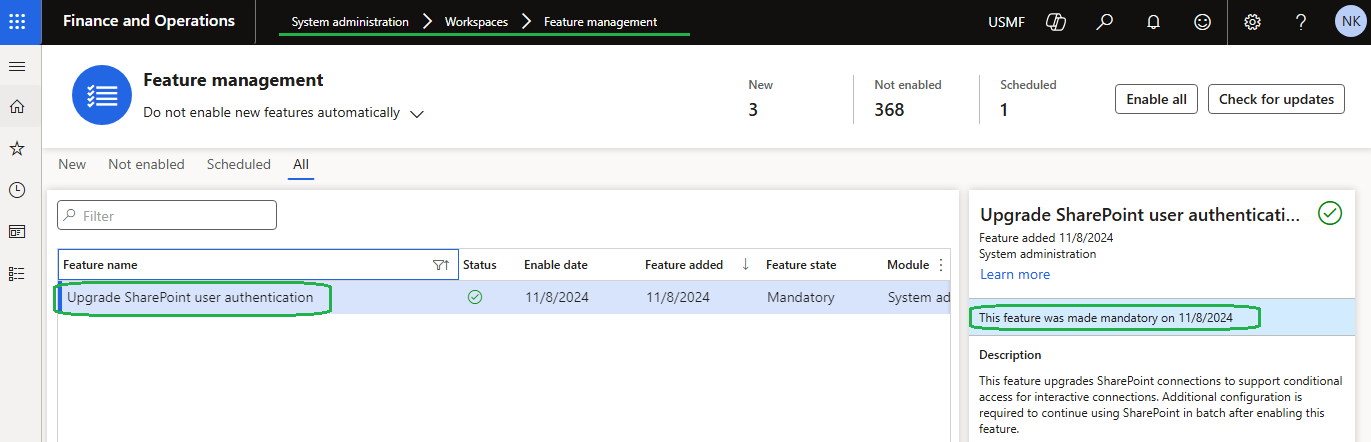Screen dimensions: 1371x442
Task: Open NK user account avatar
Action: click(1351, 22)
